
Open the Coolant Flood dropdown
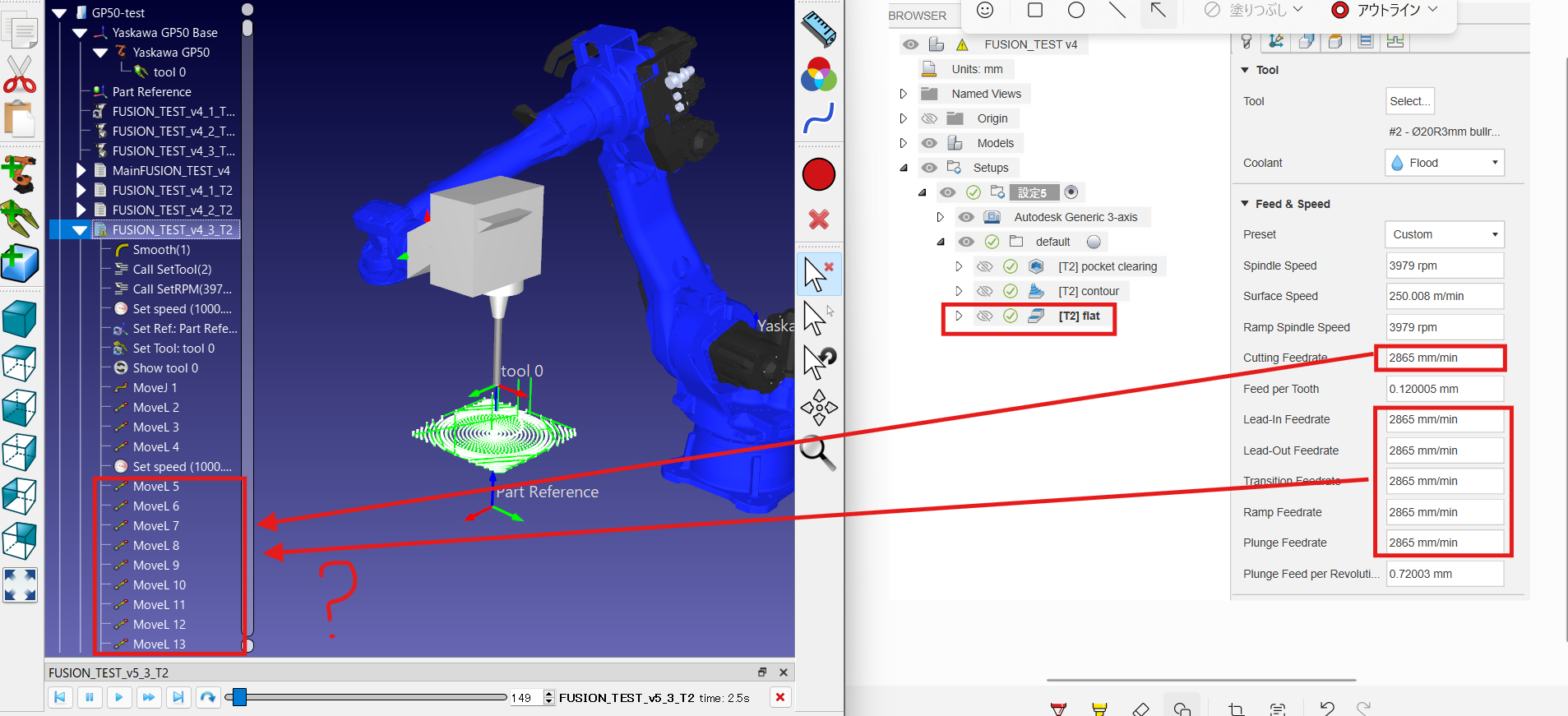[x=1444, y=163]
